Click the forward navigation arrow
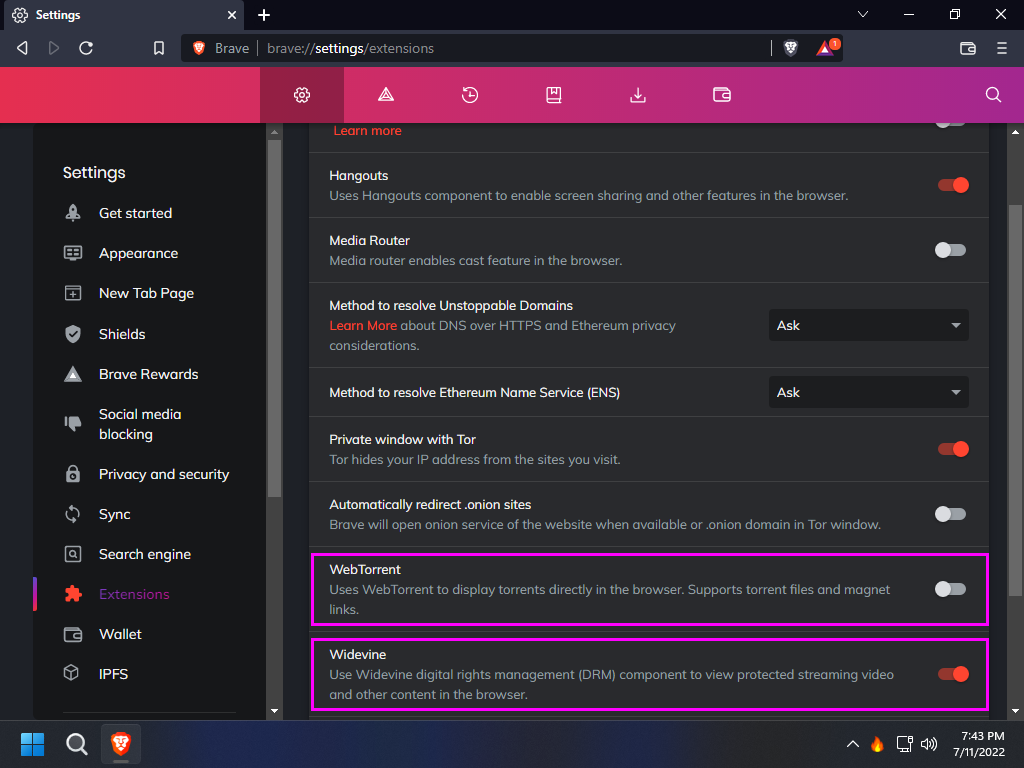The width and height of the screenshot is (1024, 768). click(54, 48)
